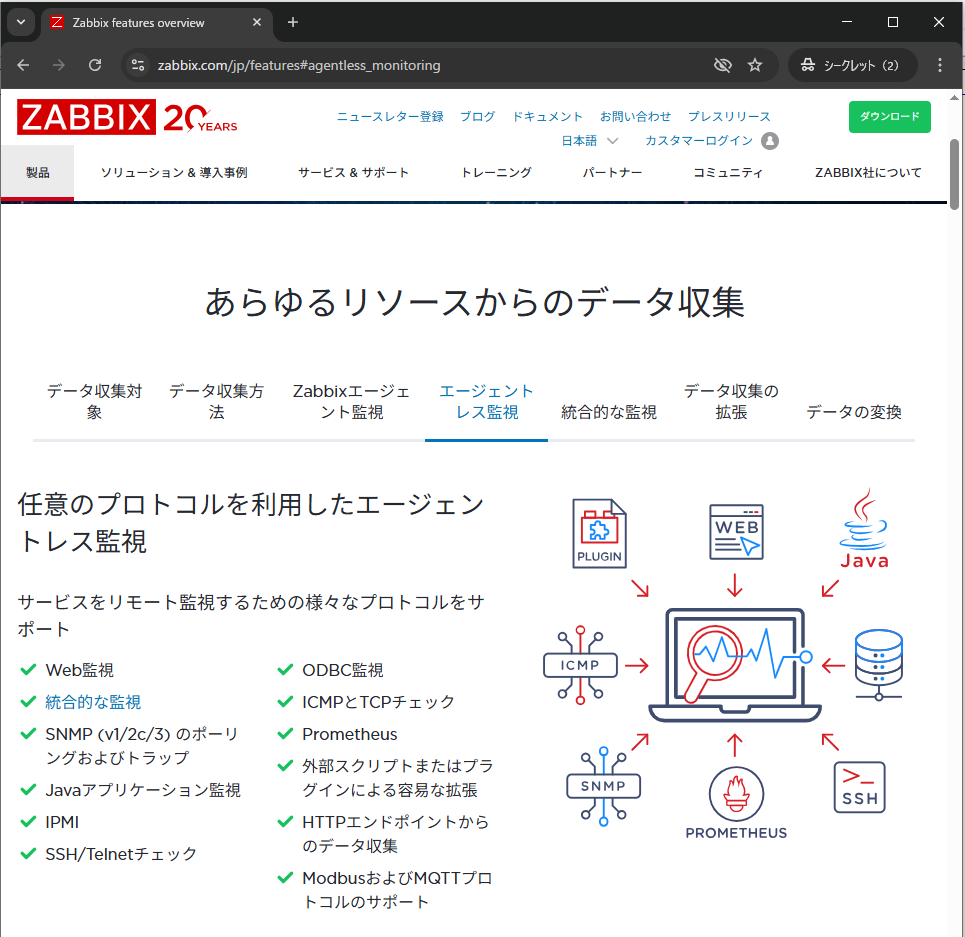Open the シークレット profile menu
This screenshot has height=937, width=965.
852,64
